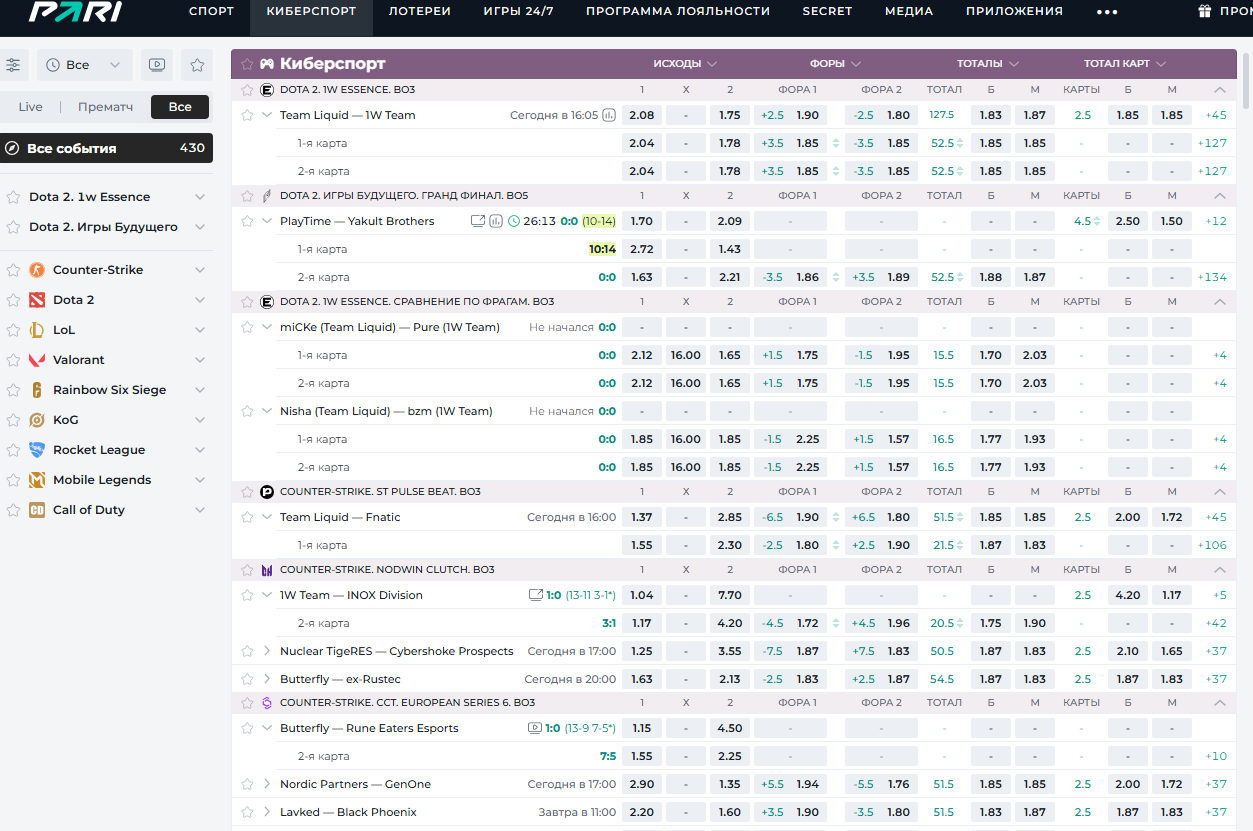Screen dimensions: 1253x831
Task: Open the filter settings sliders icon
Action: [x=13, y=65]
